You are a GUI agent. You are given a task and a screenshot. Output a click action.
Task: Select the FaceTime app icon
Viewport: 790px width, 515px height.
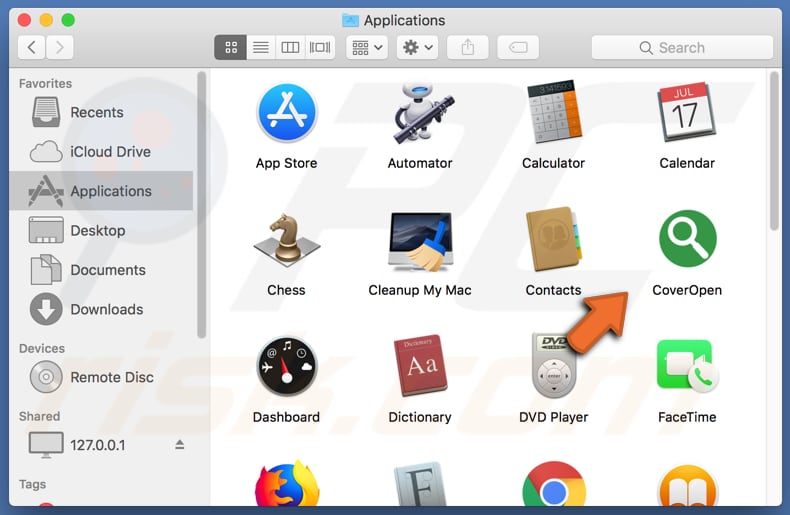(687, 365)
